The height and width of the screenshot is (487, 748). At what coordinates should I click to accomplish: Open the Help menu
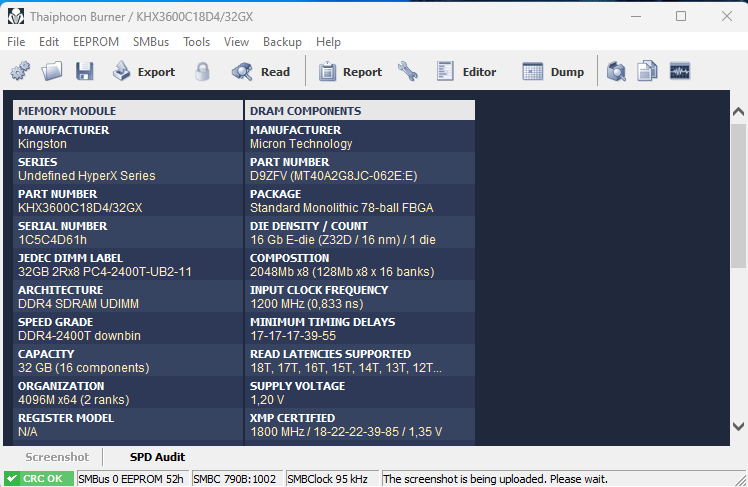[x=328, y=42]
